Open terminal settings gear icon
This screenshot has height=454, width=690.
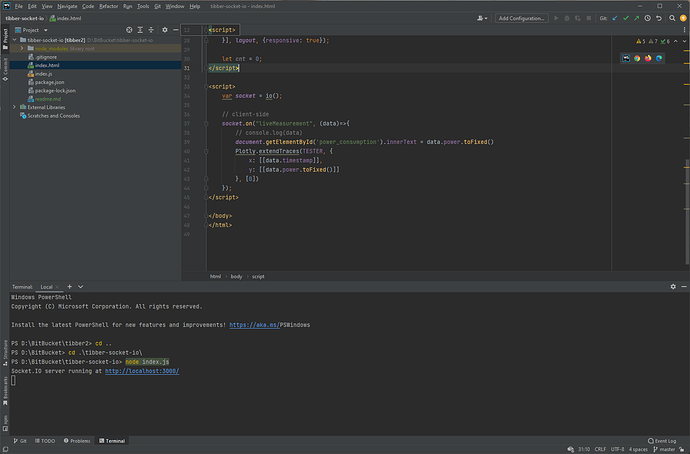[672, 287]
